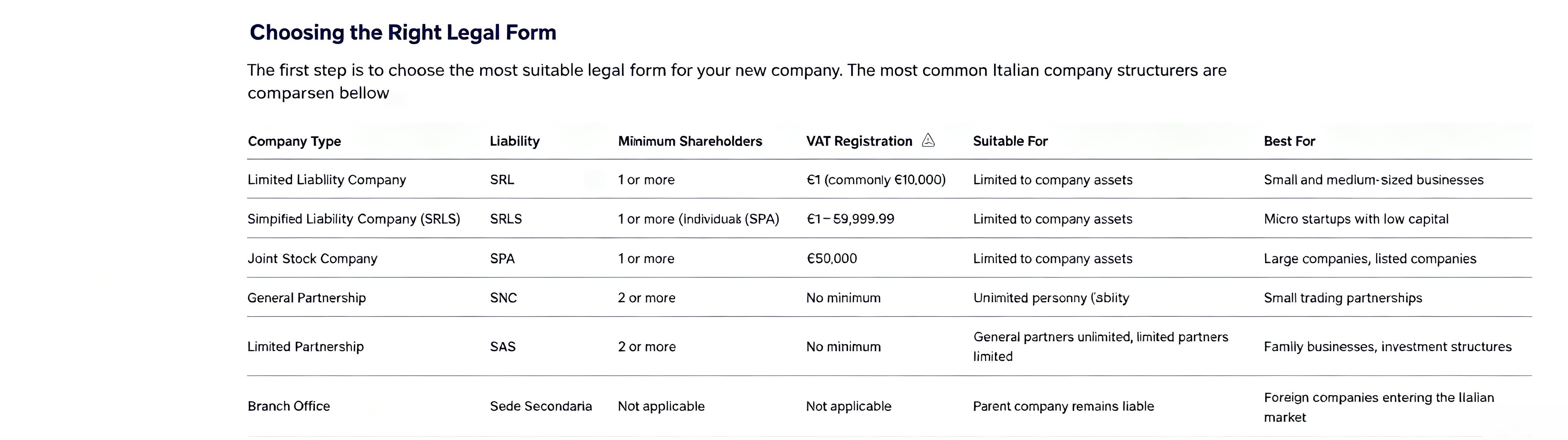Click the Best For column header
Viewport: 1568px width, 440px height.
point(1289,141)
